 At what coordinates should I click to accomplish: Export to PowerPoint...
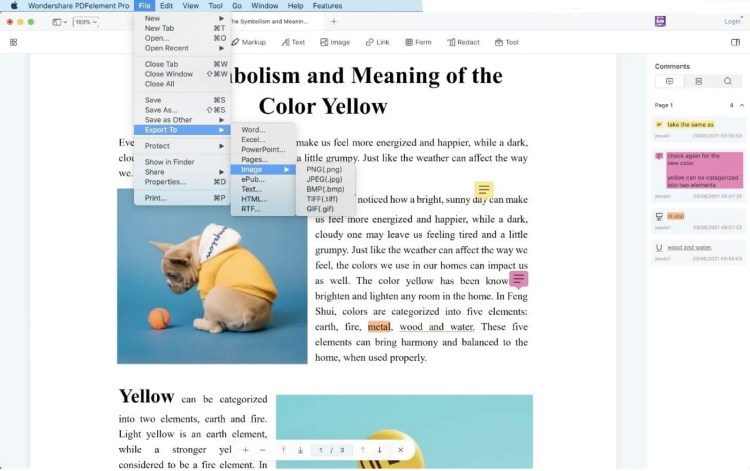[x=263, y=150]
